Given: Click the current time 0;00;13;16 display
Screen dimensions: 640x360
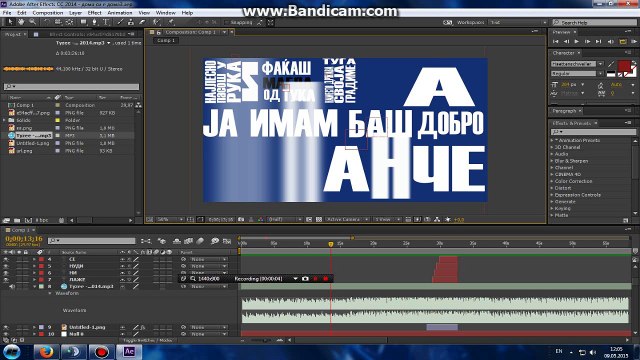Looking at the screenshot, I should click(x=24, y=239).
